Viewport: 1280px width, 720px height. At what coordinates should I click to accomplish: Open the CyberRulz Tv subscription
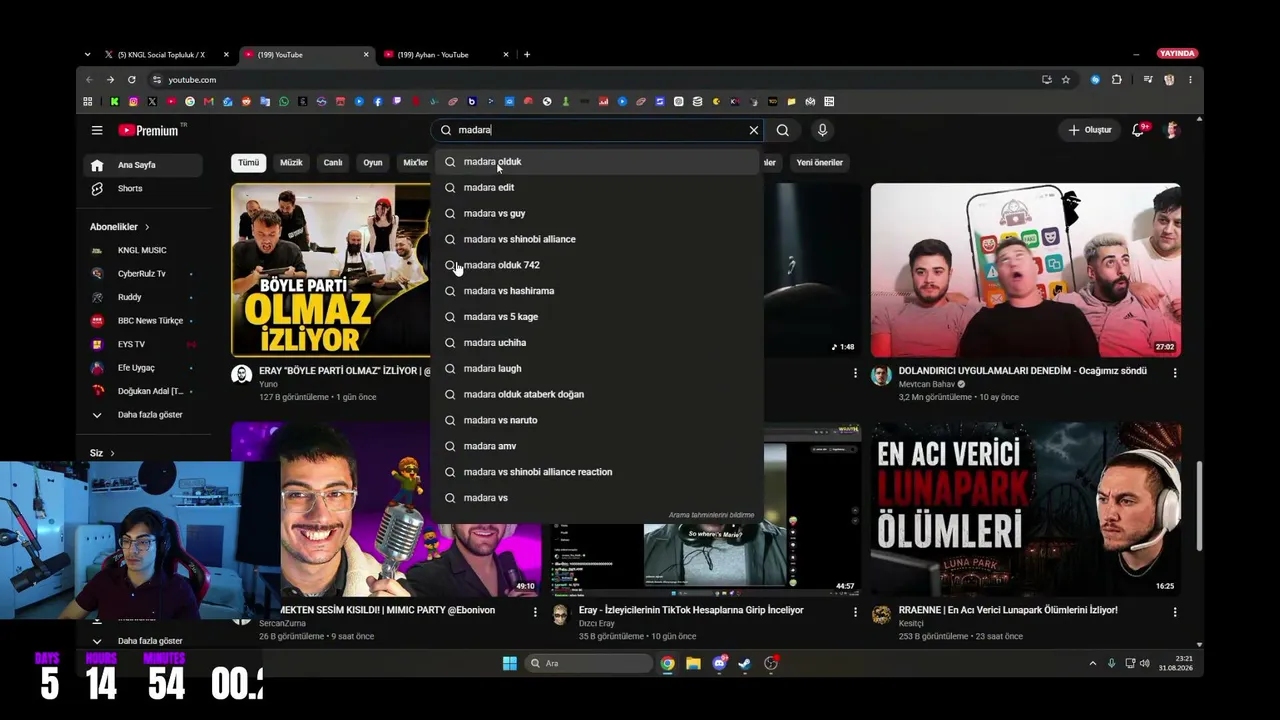tap(143, 274)
